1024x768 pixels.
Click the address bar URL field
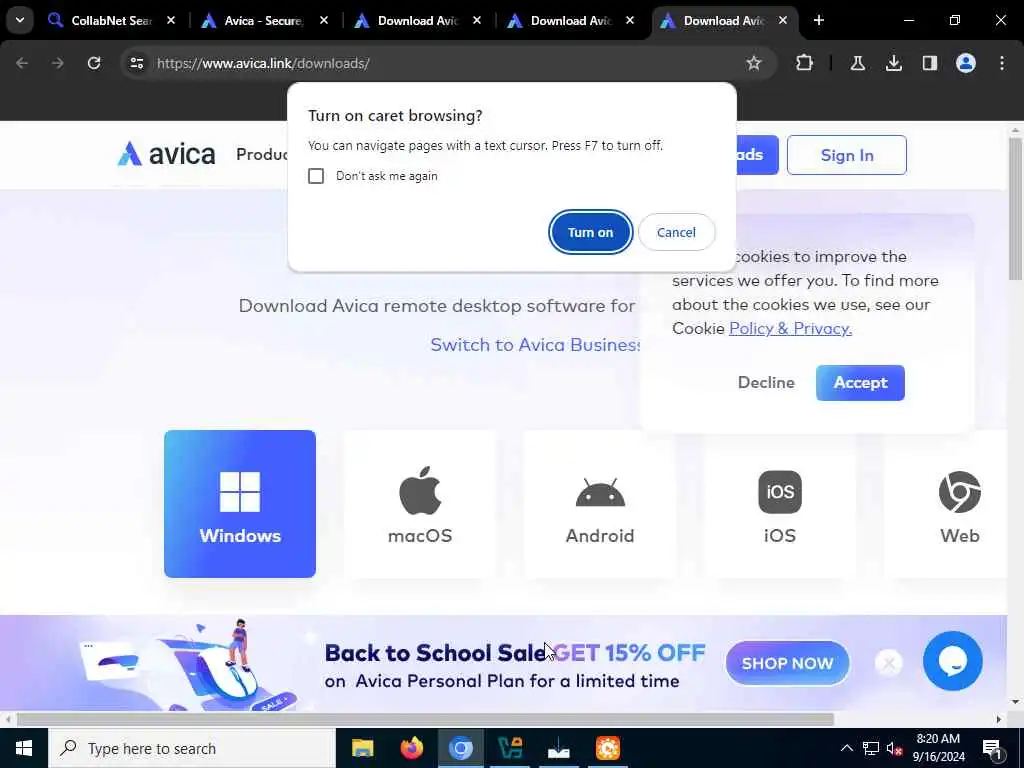pyautogui.click(x=447, y=63)
